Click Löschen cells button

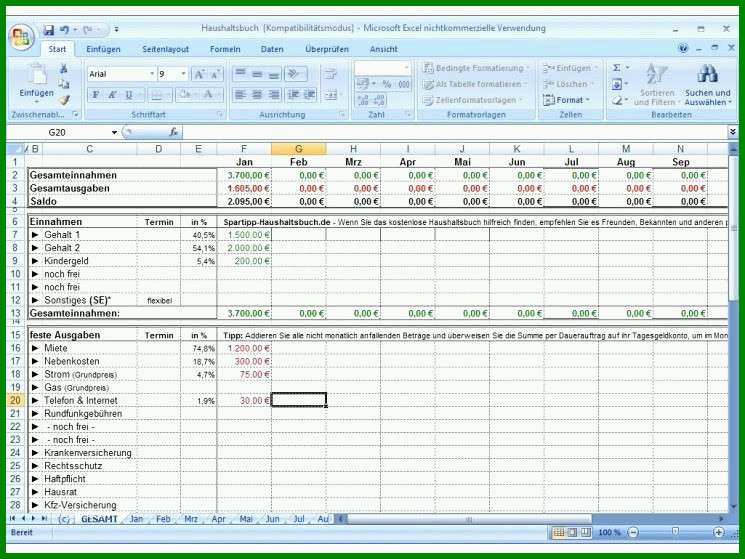pyautogui.click(x=569, y=84)
